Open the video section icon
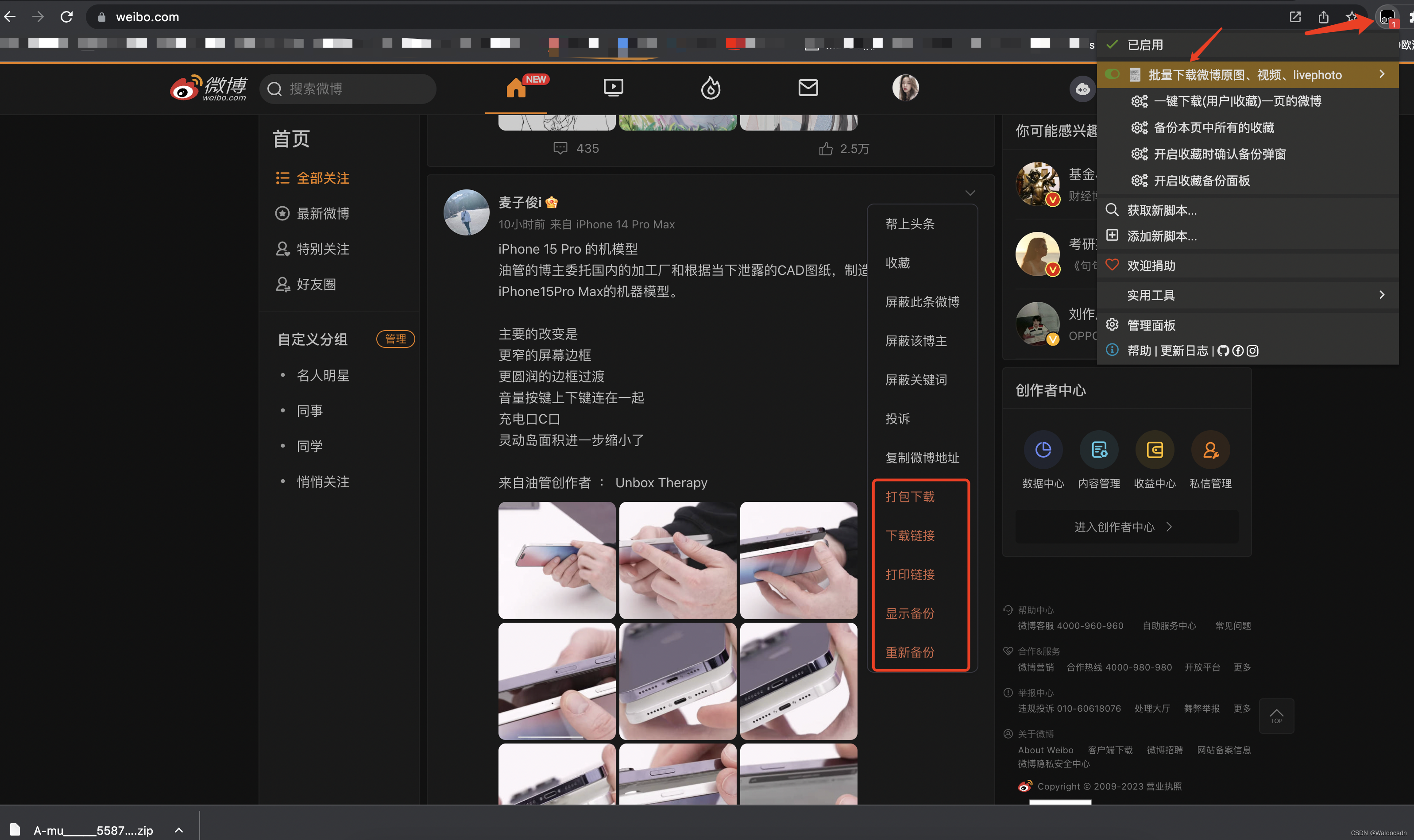Image resolution: width=1414 pixels, height=840 pixels. tap(613, 88)
